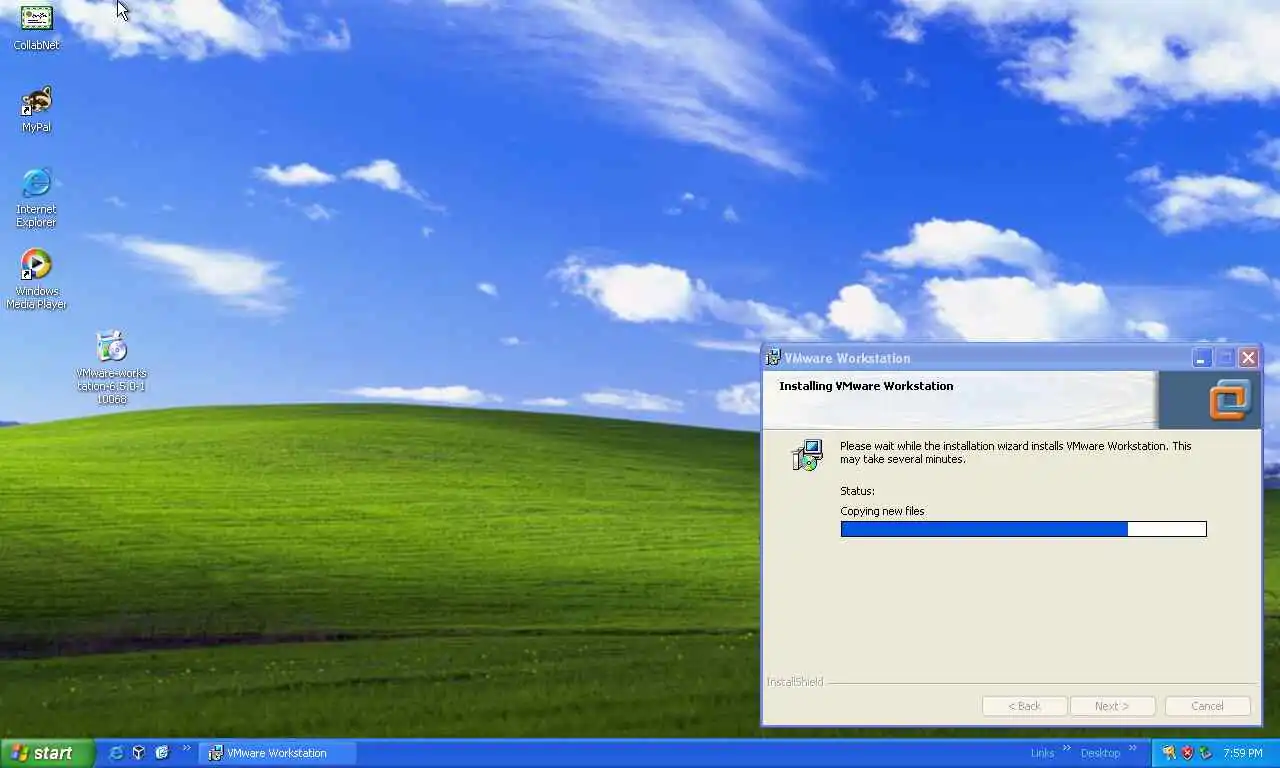This screenshot has height=768, width=1280.
Task: Select the VMware-workstation installer file on desktop
Action: 111,367
